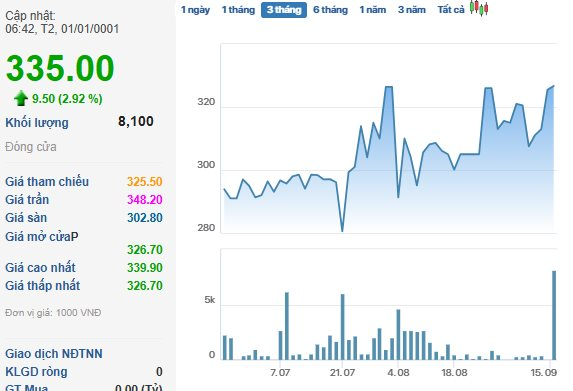
Task: Click the 7.07 date label on axis
Action: 280,373
